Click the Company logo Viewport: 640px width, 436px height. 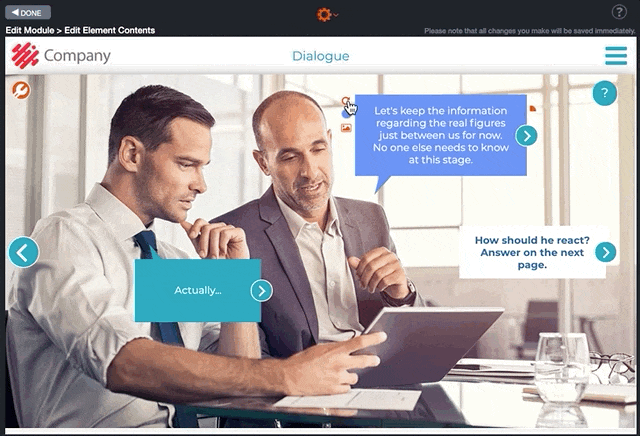[61, 56]
